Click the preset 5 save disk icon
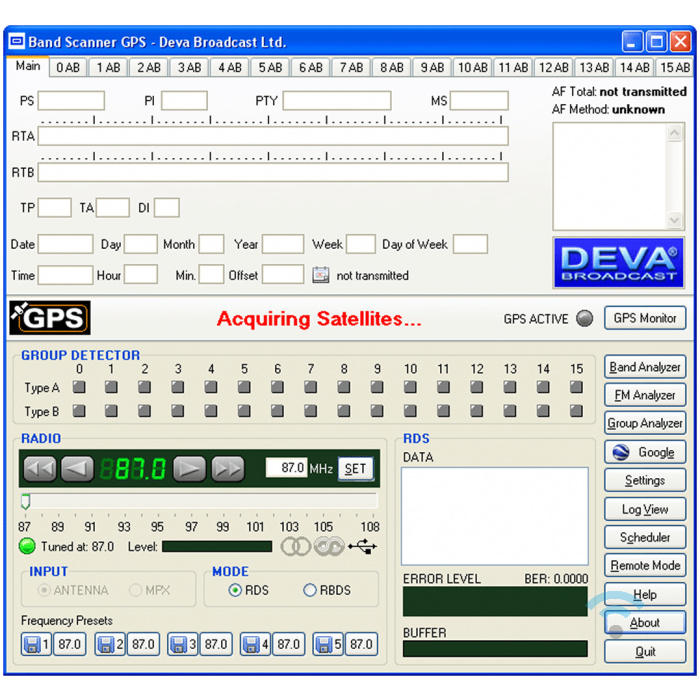The width and height of the screenshot is (700, 700). point(324,645)
